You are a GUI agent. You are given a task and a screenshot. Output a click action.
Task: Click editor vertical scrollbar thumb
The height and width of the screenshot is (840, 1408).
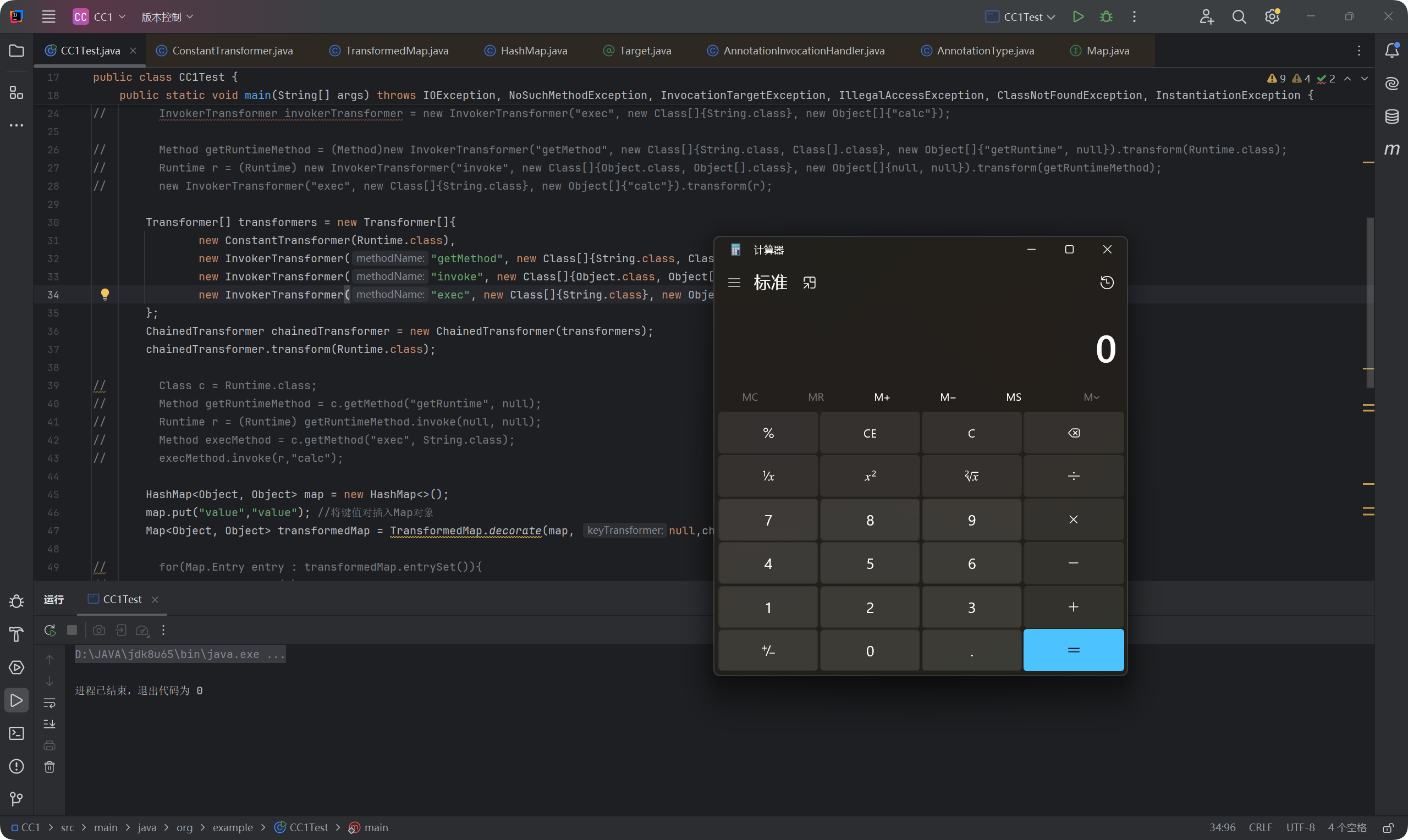click(x=1369, y=303)
